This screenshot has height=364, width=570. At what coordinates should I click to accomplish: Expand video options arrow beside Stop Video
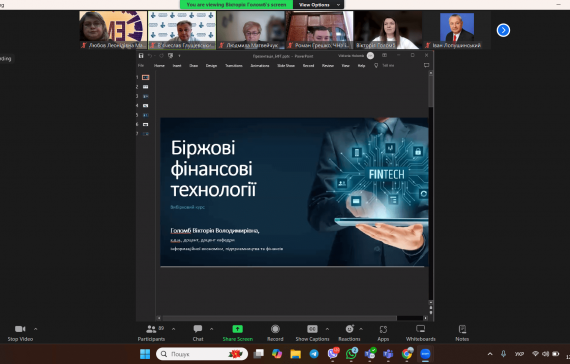click(36, 329)
